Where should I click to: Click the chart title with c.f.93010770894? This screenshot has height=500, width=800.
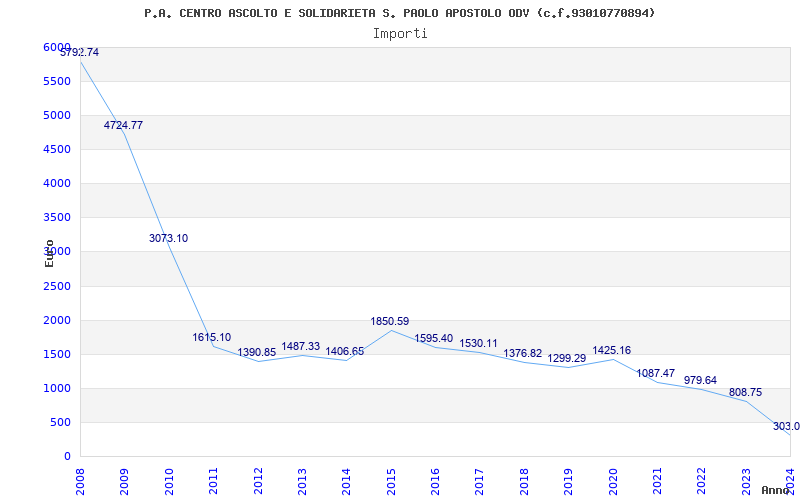point(399,13)
